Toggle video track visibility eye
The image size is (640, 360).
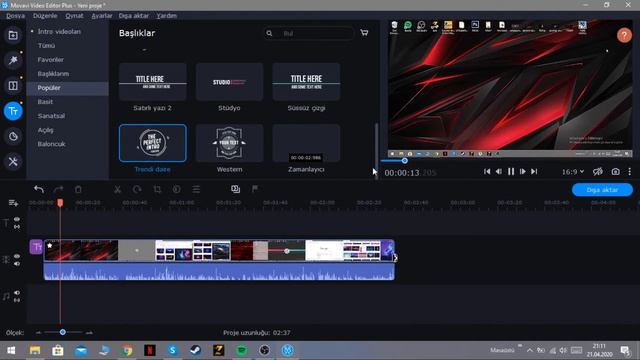(x=17, y=256)
